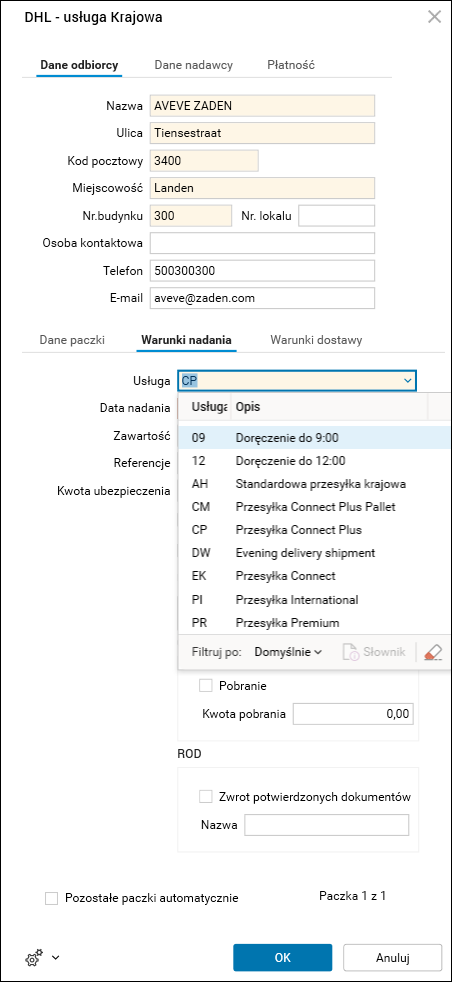Open the Płatność tab
The width and height of the screenshot is (452, 982).
pyautogui.click(x=291, y=65)
